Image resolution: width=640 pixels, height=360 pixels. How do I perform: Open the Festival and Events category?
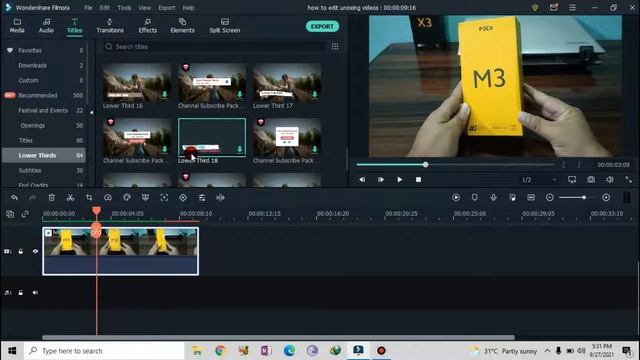tap(43, 111)
